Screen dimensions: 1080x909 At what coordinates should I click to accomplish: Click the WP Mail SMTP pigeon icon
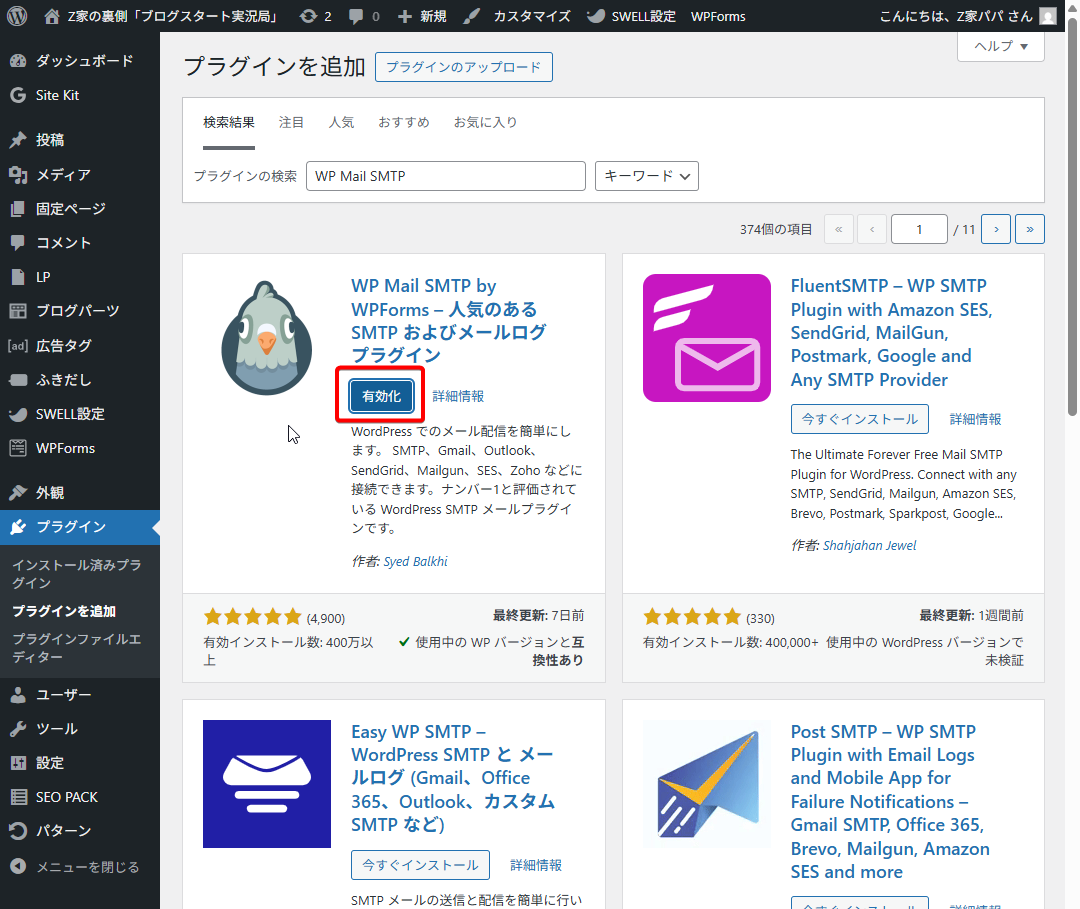(266, 337)
